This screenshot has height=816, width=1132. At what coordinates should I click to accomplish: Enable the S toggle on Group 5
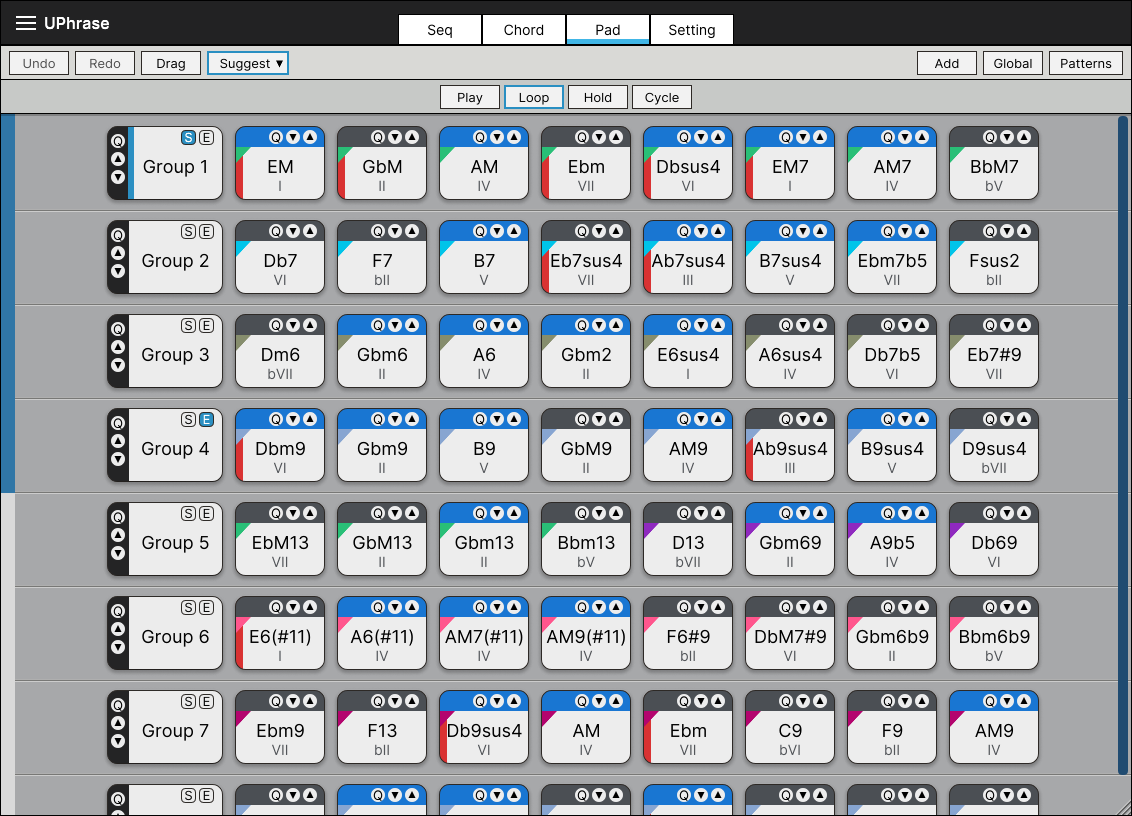click(x=188, y=513)
